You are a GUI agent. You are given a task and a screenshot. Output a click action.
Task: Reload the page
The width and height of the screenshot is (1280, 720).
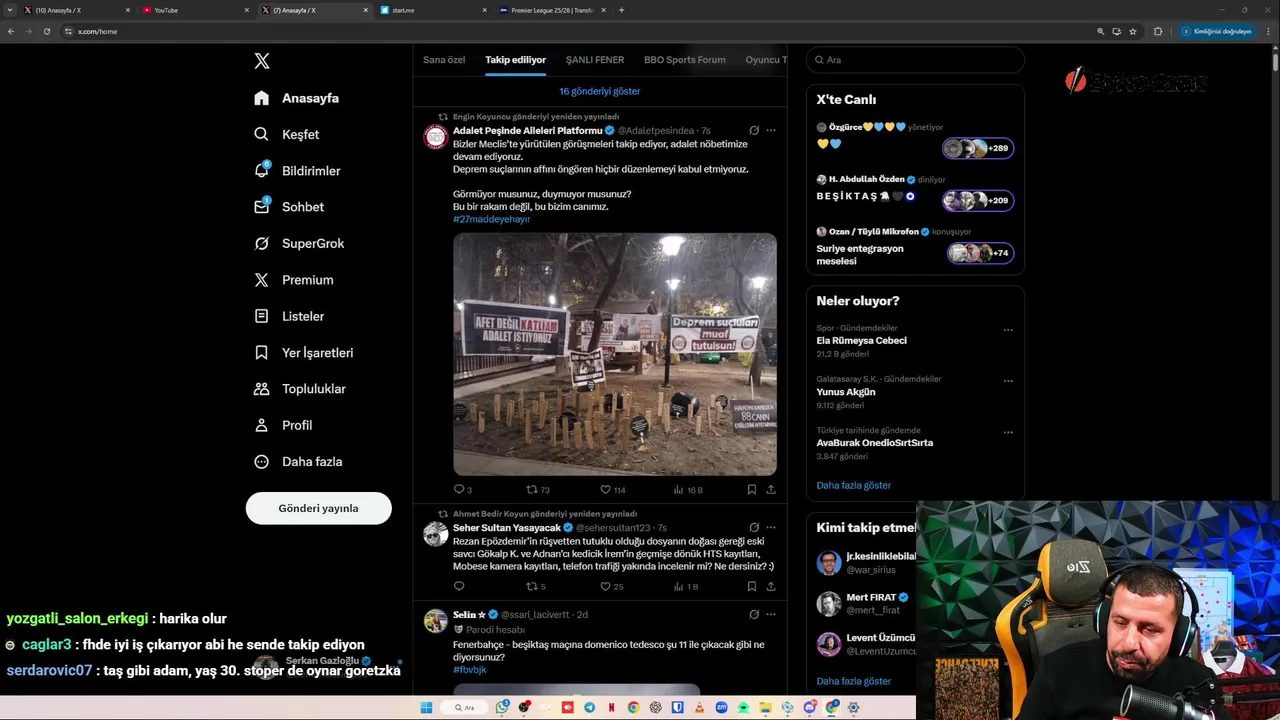(x=46, y=31)
